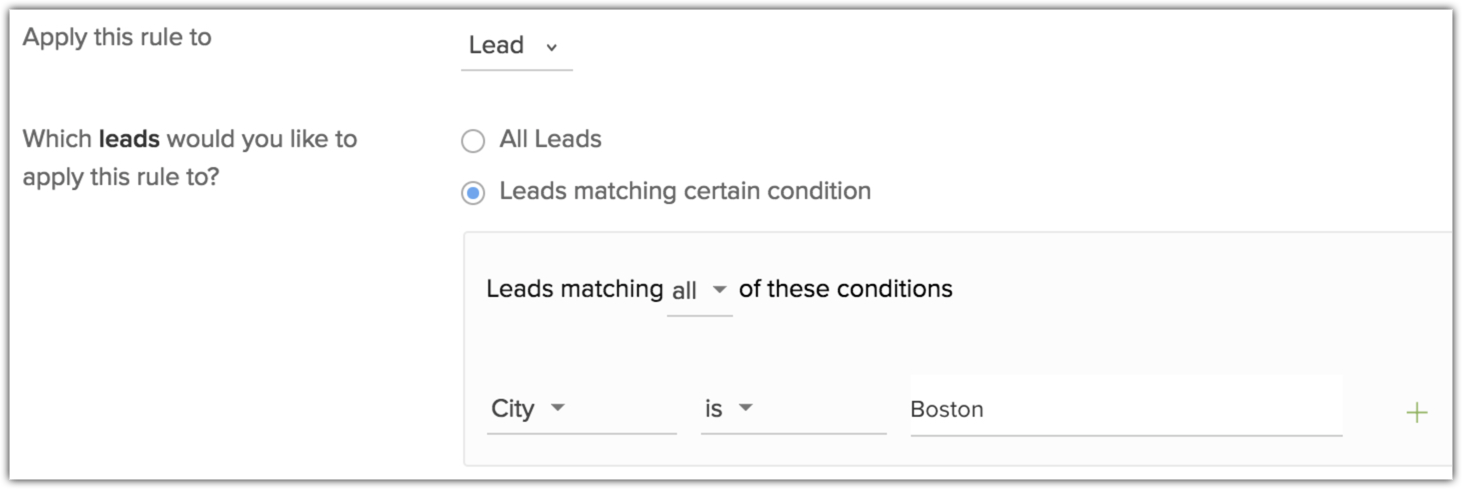
Task: Click the "Apply this rule to" label
Action: click(x=117, y=38)
